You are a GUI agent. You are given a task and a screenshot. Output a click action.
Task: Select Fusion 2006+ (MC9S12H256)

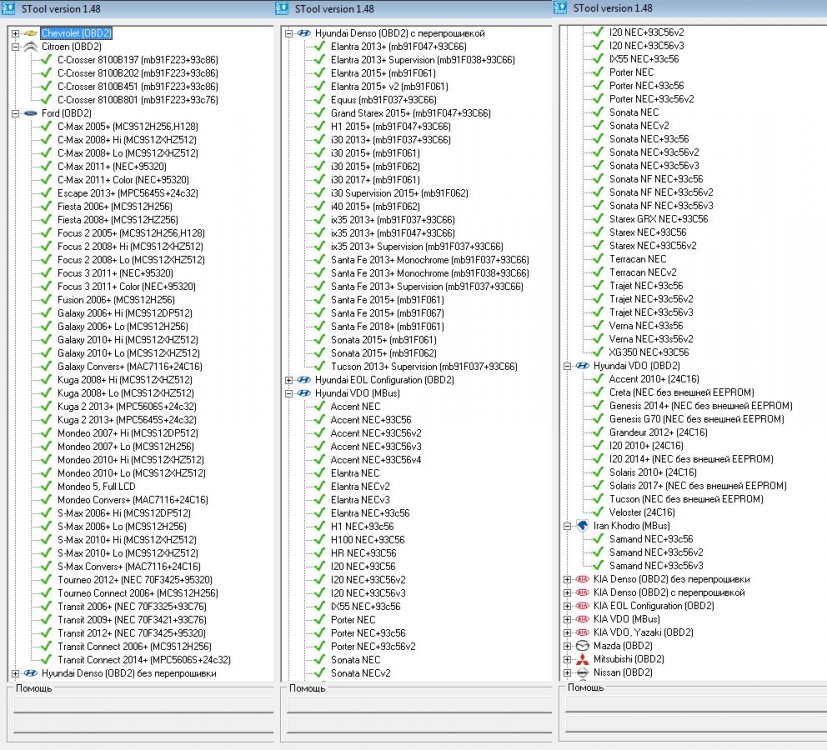[116, 300]
